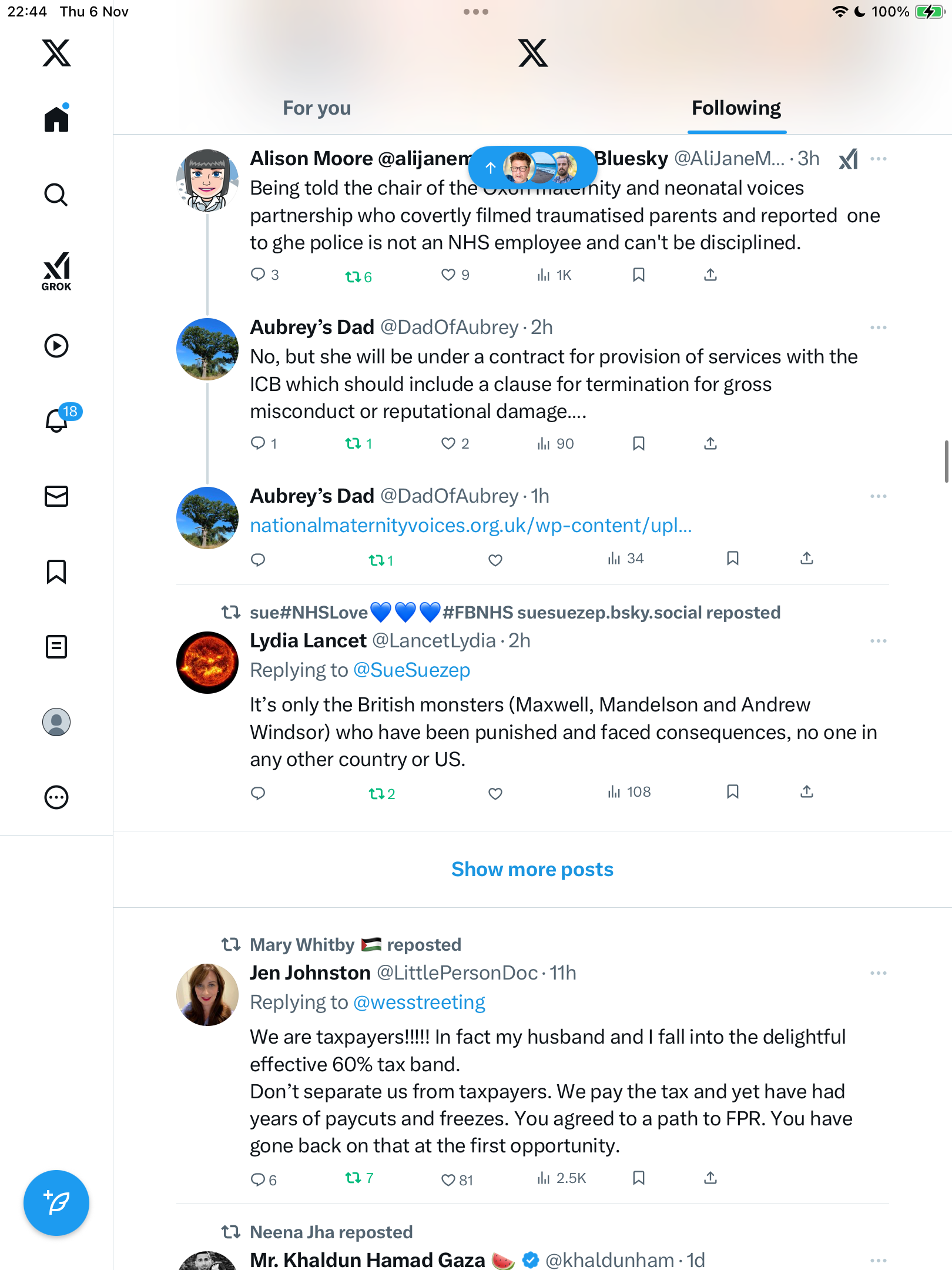Open Grok from the sidebar
This screenshot has height=1270, width=952.
[x=56, y=272]
